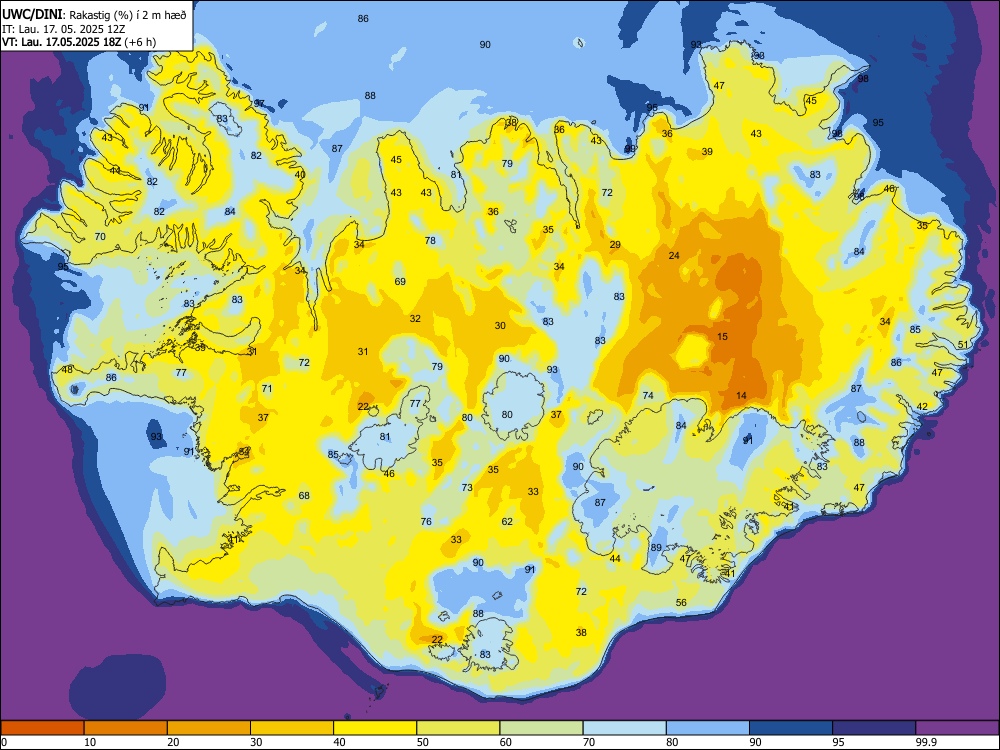Select the '60' legend scale label

[x=506, y=742]
